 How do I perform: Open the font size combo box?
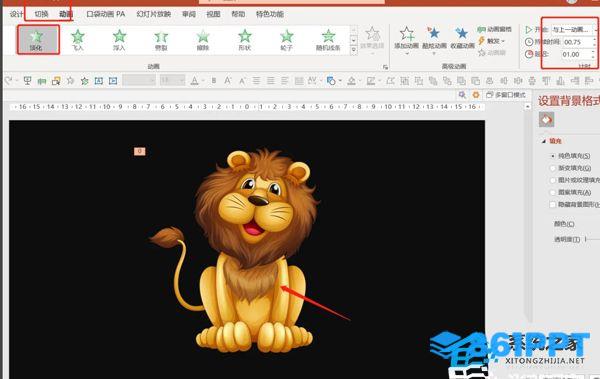point(173,81)
